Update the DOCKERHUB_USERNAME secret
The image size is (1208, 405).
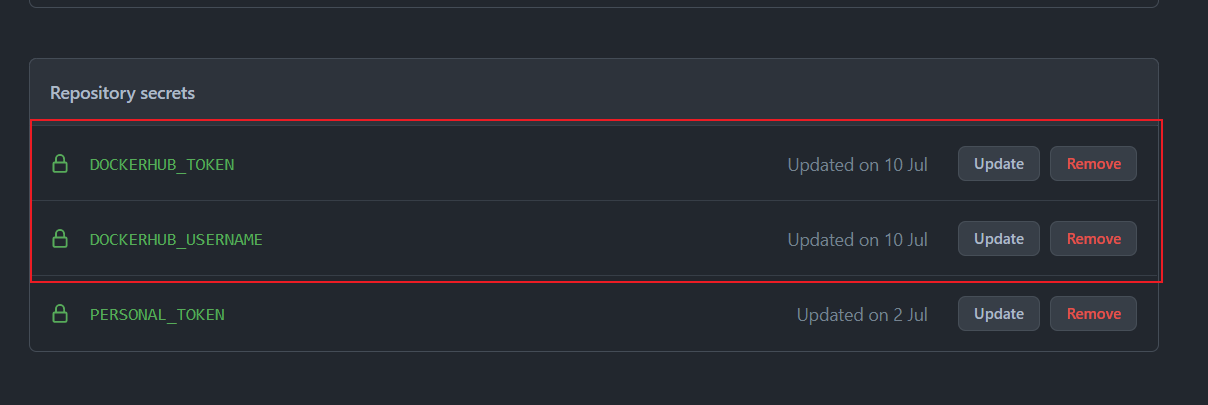click(x=998, y=239)
